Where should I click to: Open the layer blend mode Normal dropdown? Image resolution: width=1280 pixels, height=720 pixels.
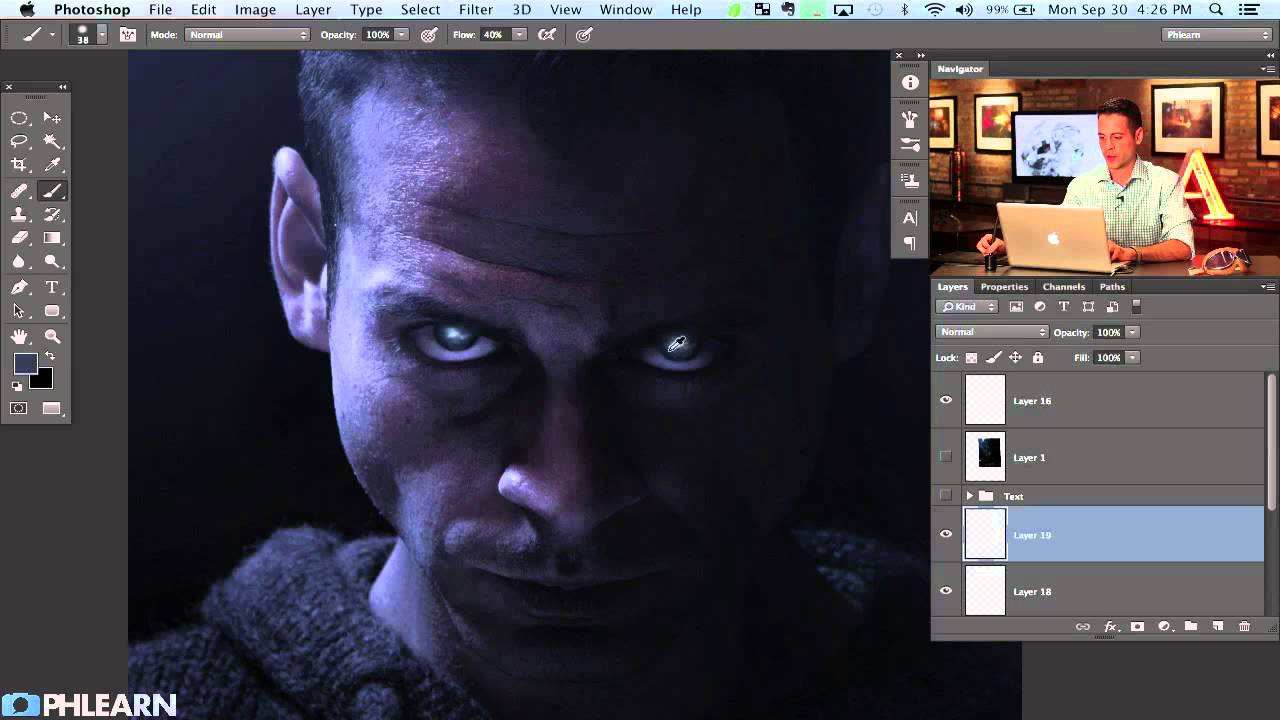click(x=992, y=332)
